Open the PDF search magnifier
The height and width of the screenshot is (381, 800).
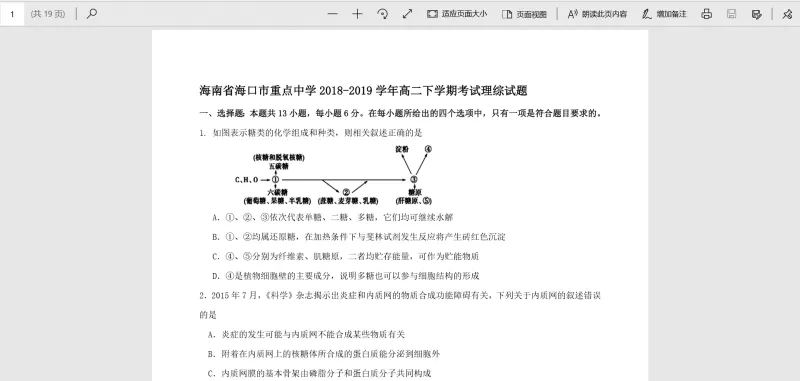point(92,14)
